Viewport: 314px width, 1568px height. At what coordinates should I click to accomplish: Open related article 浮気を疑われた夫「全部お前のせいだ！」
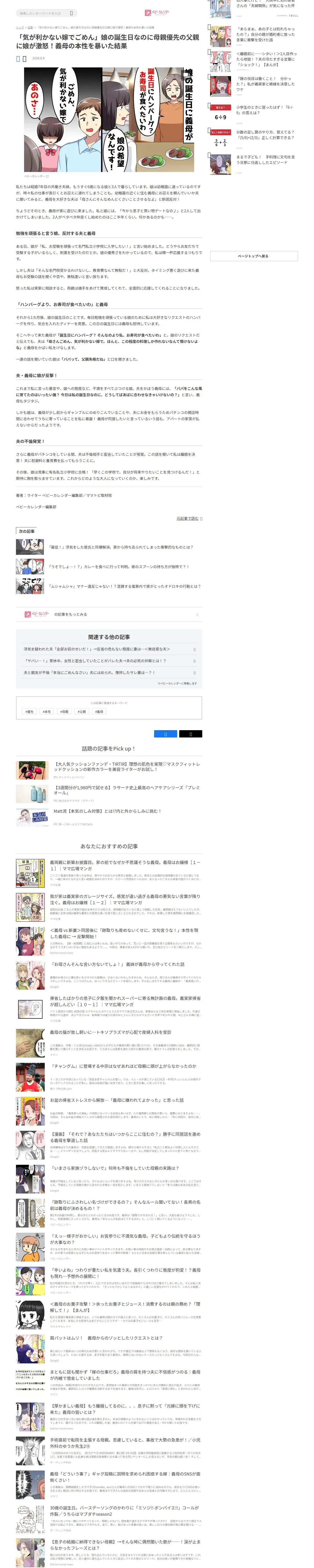tap(109, 649)
